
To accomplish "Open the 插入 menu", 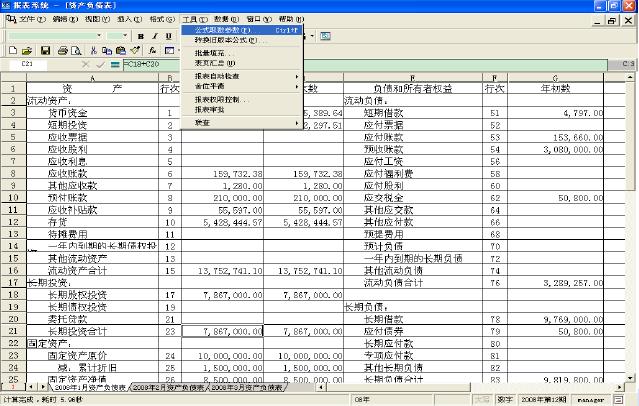I will pyautogui.click(x=130, y=19).
